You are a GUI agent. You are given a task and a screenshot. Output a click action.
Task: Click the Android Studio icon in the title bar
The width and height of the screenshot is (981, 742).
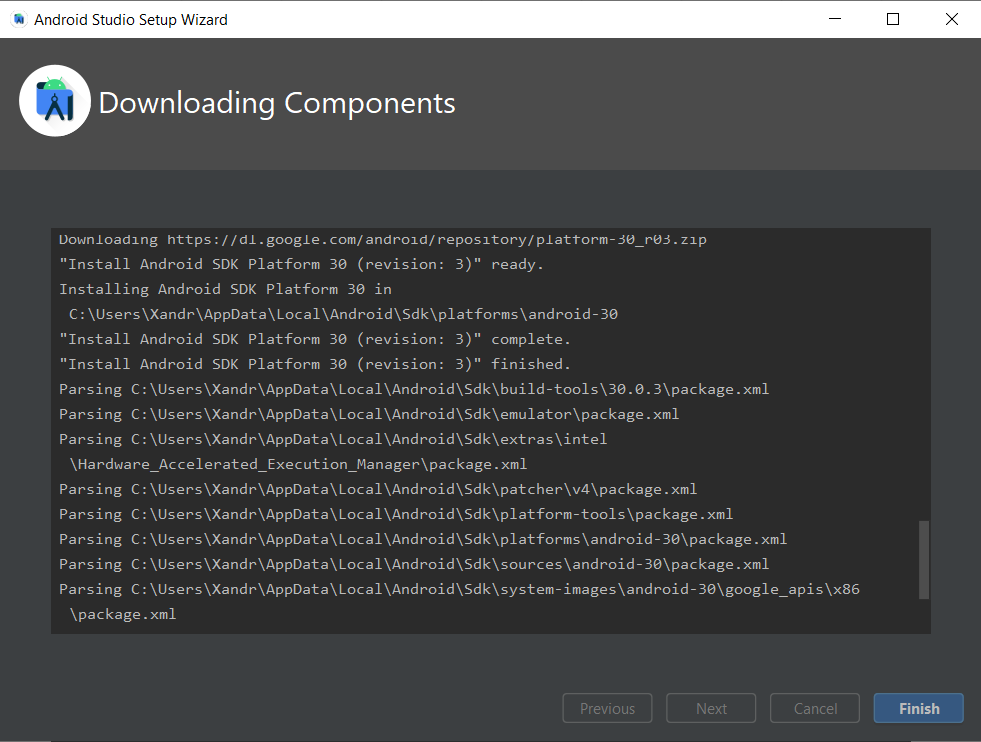(17, 18)
